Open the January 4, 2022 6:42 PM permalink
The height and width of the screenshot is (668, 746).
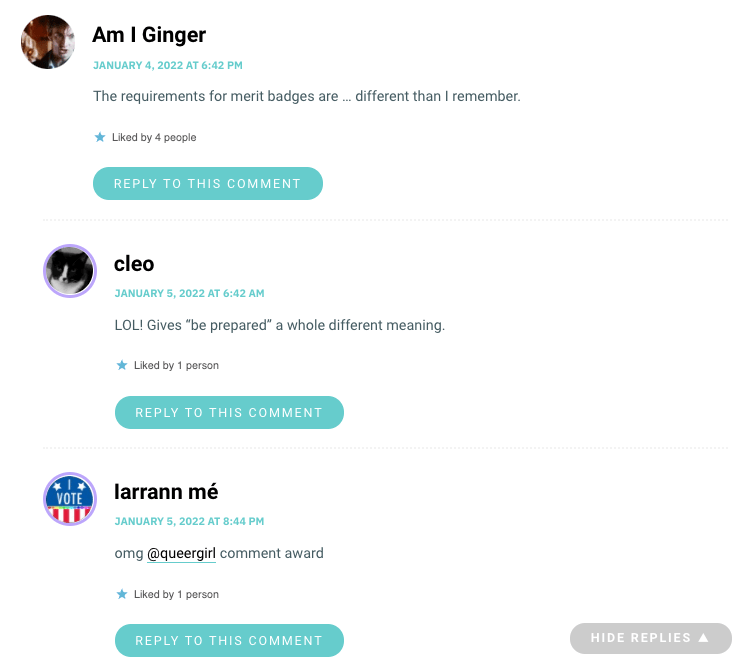click(167, 65)
